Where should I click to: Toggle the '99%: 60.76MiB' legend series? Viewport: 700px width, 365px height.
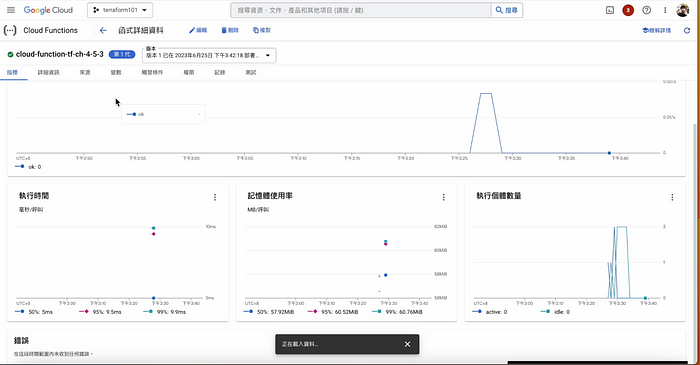click(x=397, y=312)
